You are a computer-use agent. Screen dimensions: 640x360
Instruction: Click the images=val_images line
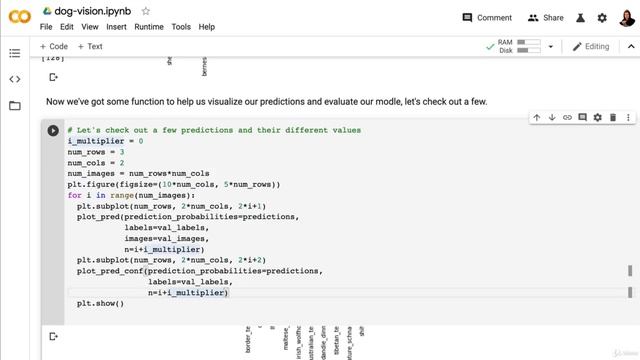167,239
